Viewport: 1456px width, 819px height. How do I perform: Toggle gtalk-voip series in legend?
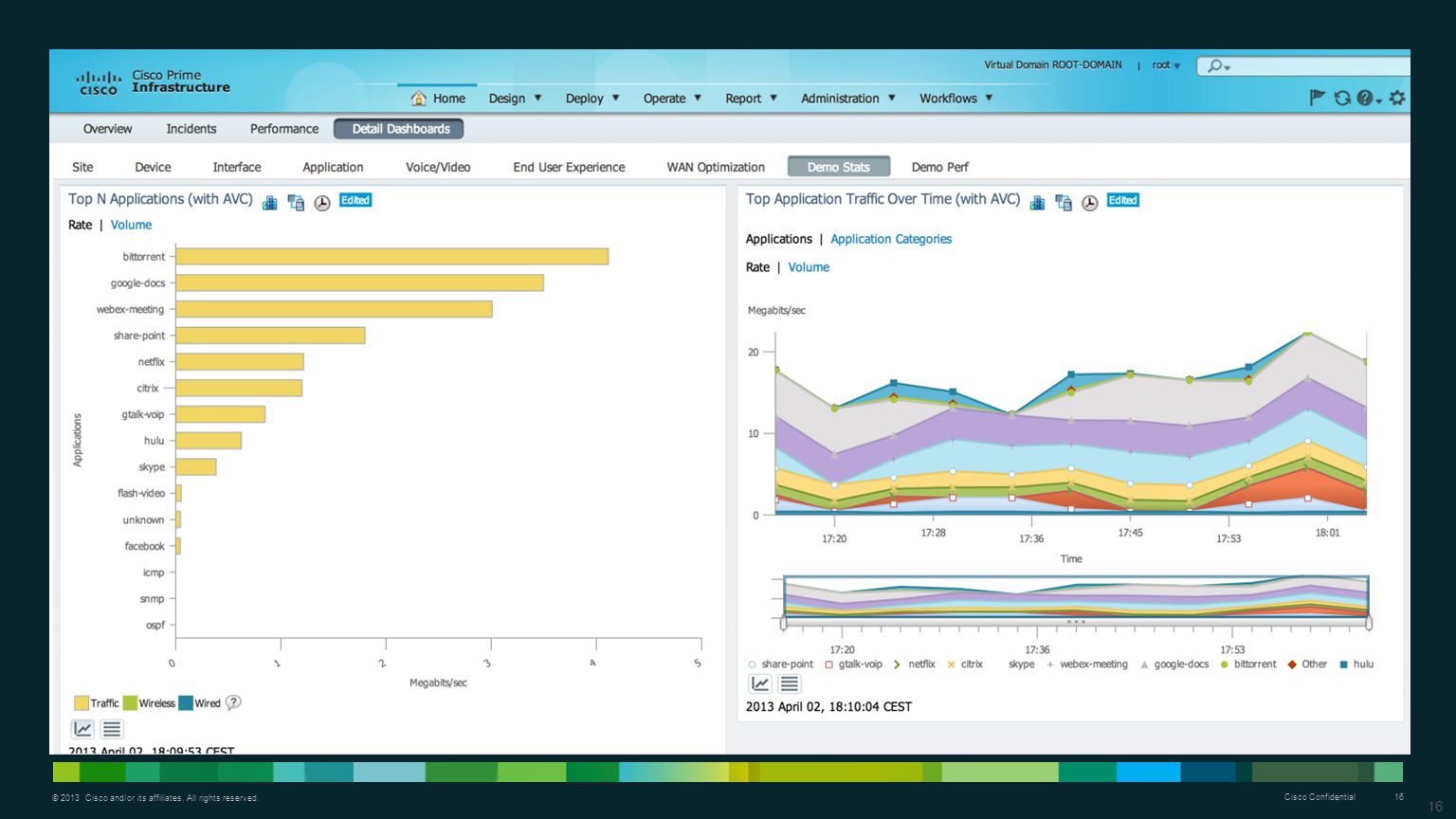click(x=853, y=664)
